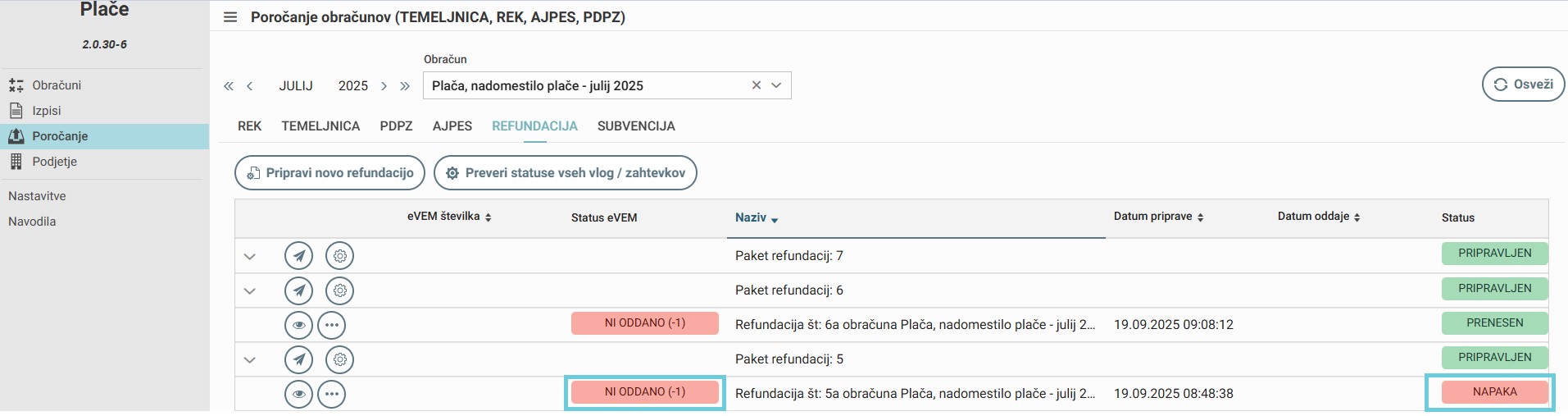The image size is (1568, 416).
Task: Open more options for Refundacija št: 5a
Action: 331,394
